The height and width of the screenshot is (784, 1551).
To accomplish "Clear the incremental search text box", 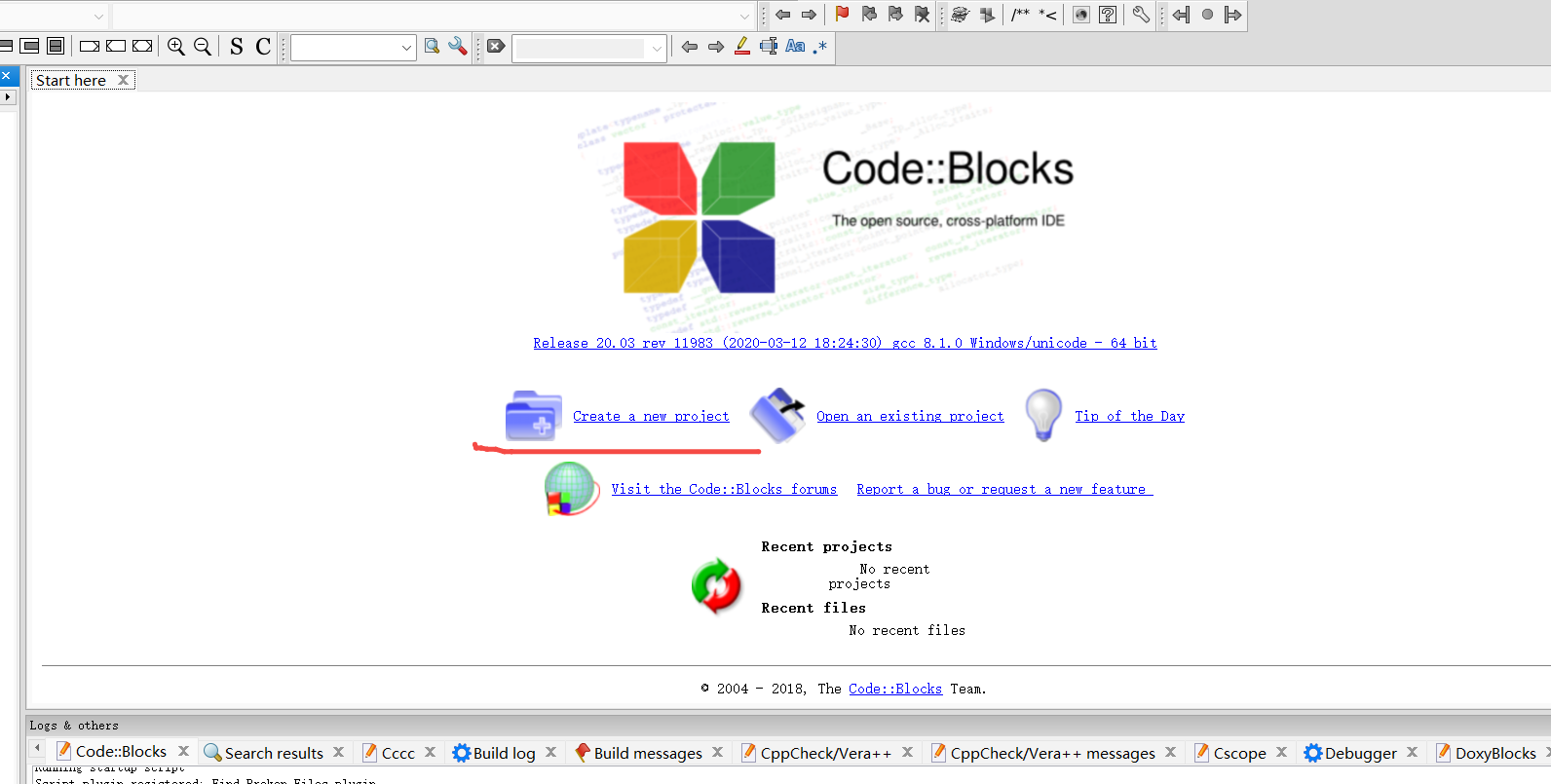I will [x=496, y=47].
